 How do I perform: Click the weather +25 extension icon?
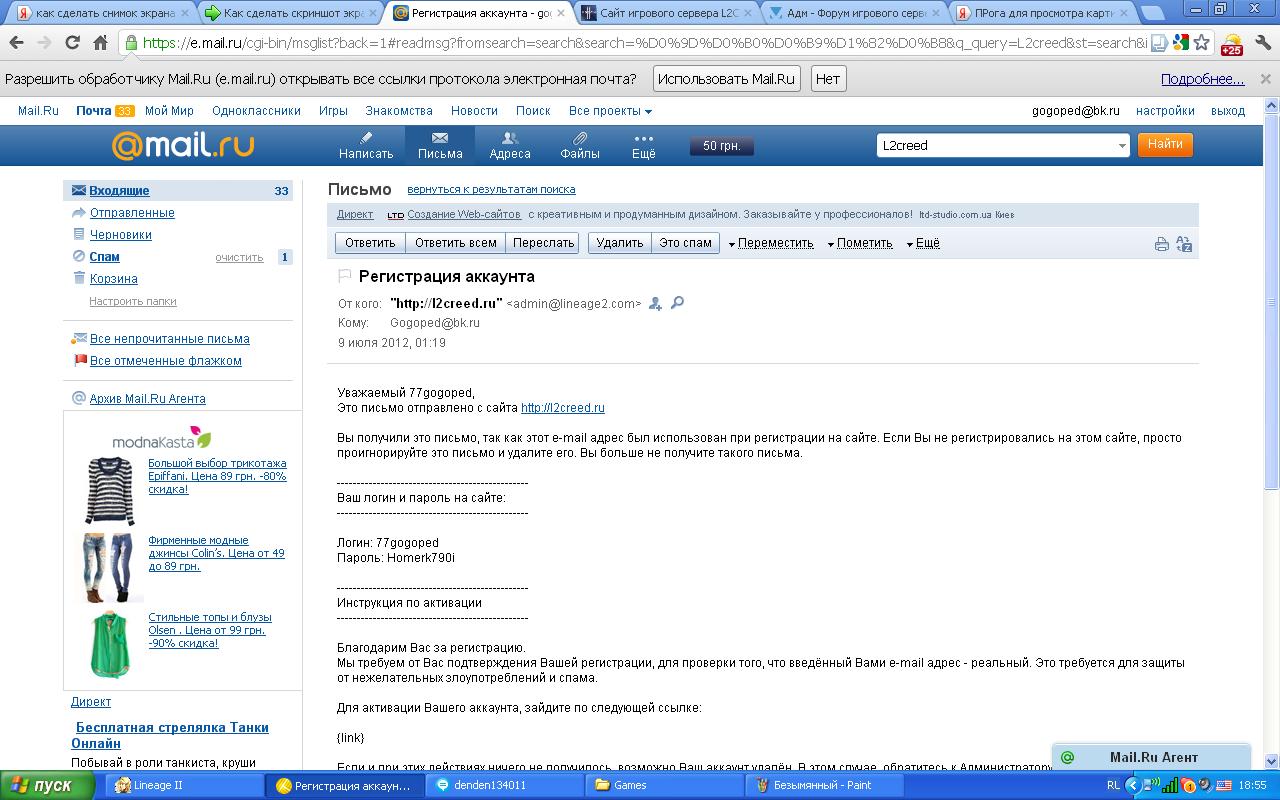[x=1231, y=44]
